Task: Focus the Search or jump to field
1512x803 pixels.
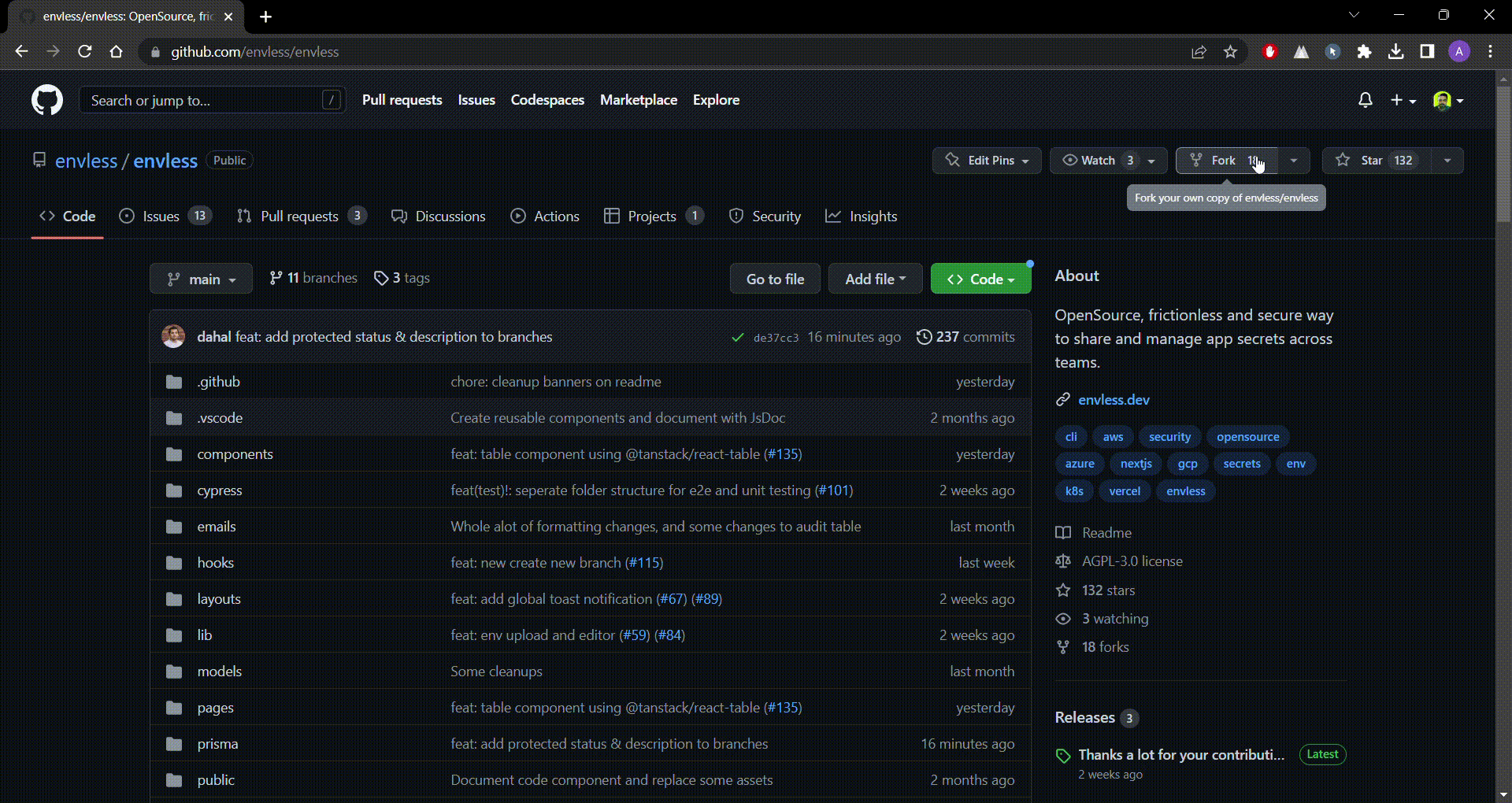Action: pyautogui.click(x=213, y=100)
